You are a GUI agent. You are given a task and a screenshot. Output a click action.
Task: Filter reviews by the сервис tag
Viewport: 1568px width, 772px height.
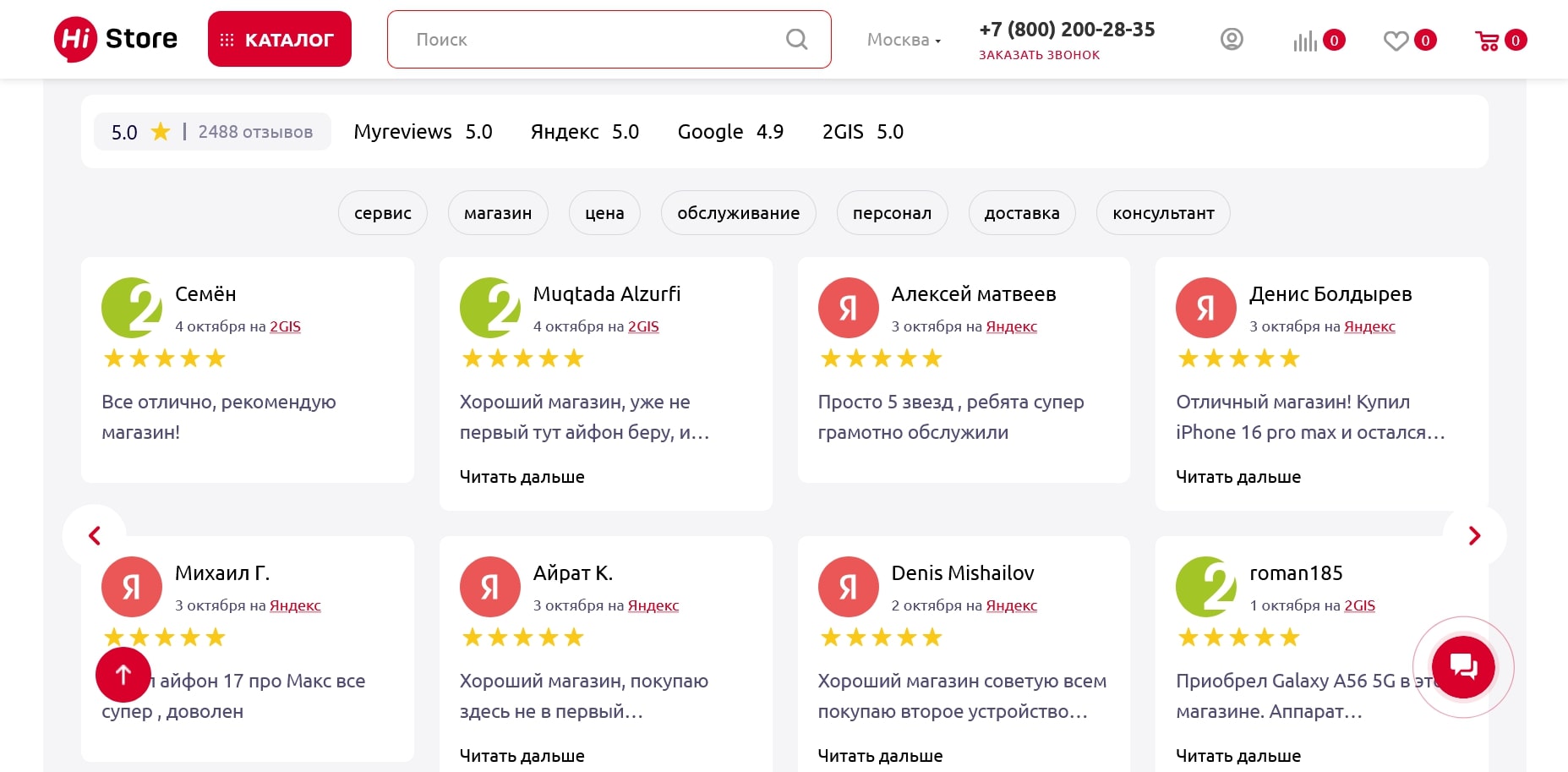coord(382,213)
